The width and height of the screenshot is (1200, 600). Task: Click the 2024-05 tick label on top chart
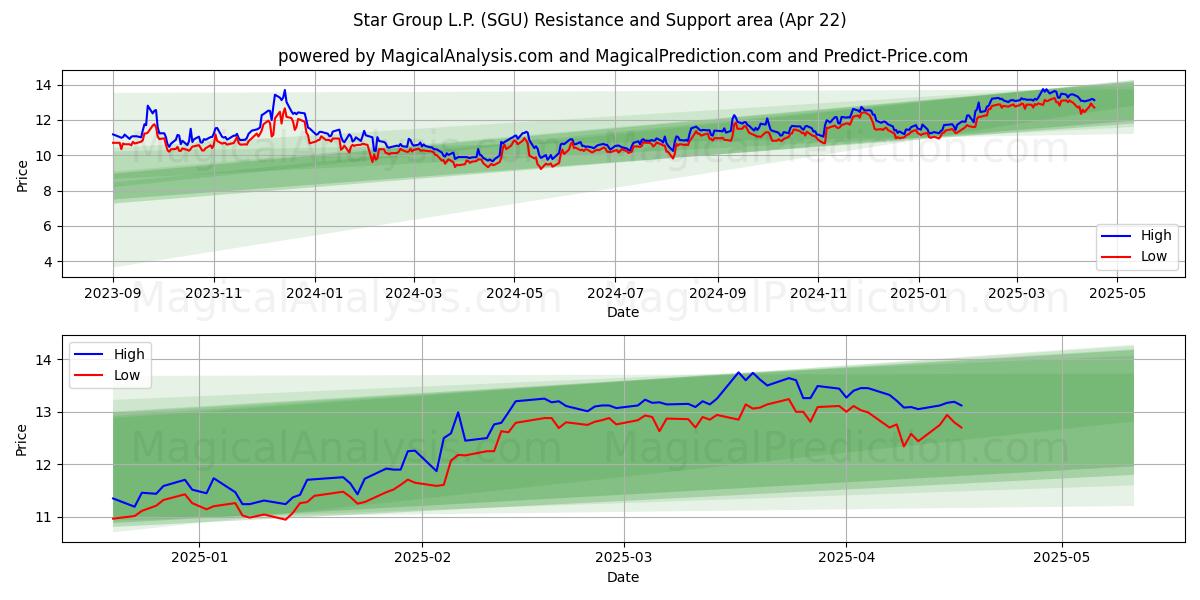click(x=515, y=294)
